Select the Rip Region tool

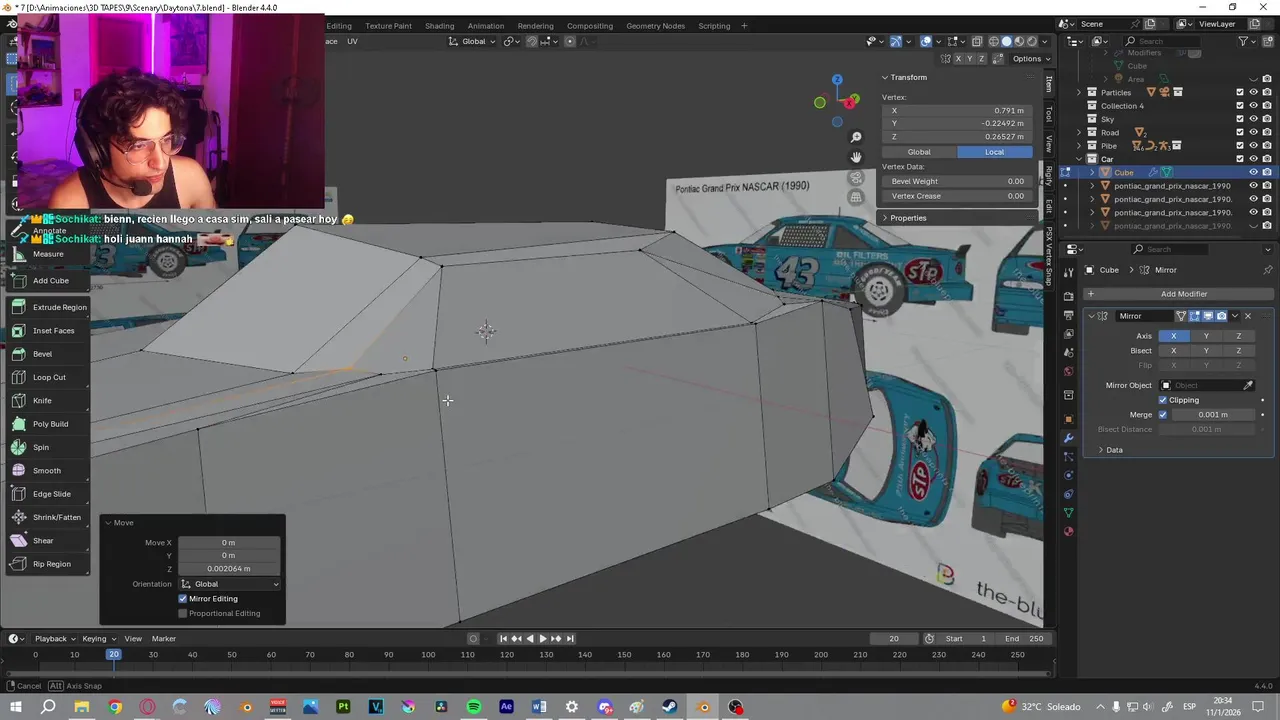tap(48, 564)
